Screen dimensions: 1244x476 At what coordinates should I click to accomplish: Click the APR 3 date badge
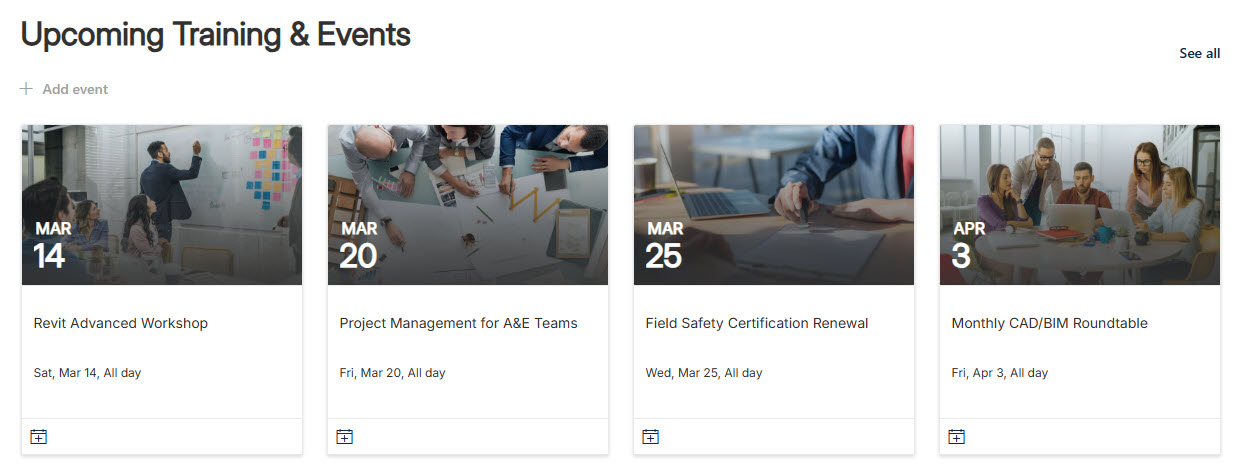tap(968, 247)
